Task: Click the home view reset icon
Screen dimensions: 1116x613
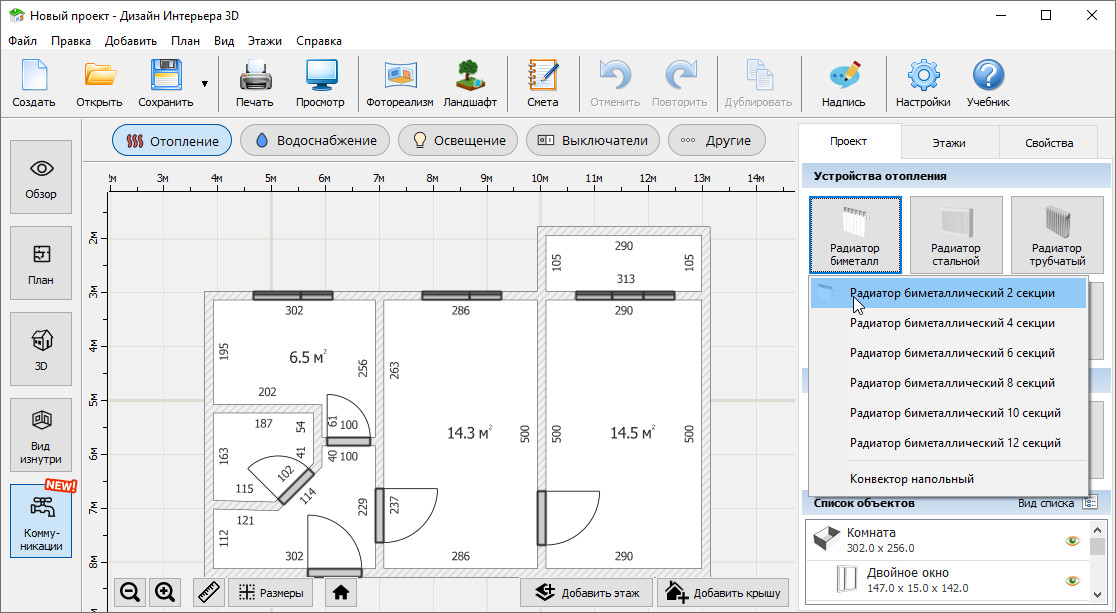Action: 341,592
